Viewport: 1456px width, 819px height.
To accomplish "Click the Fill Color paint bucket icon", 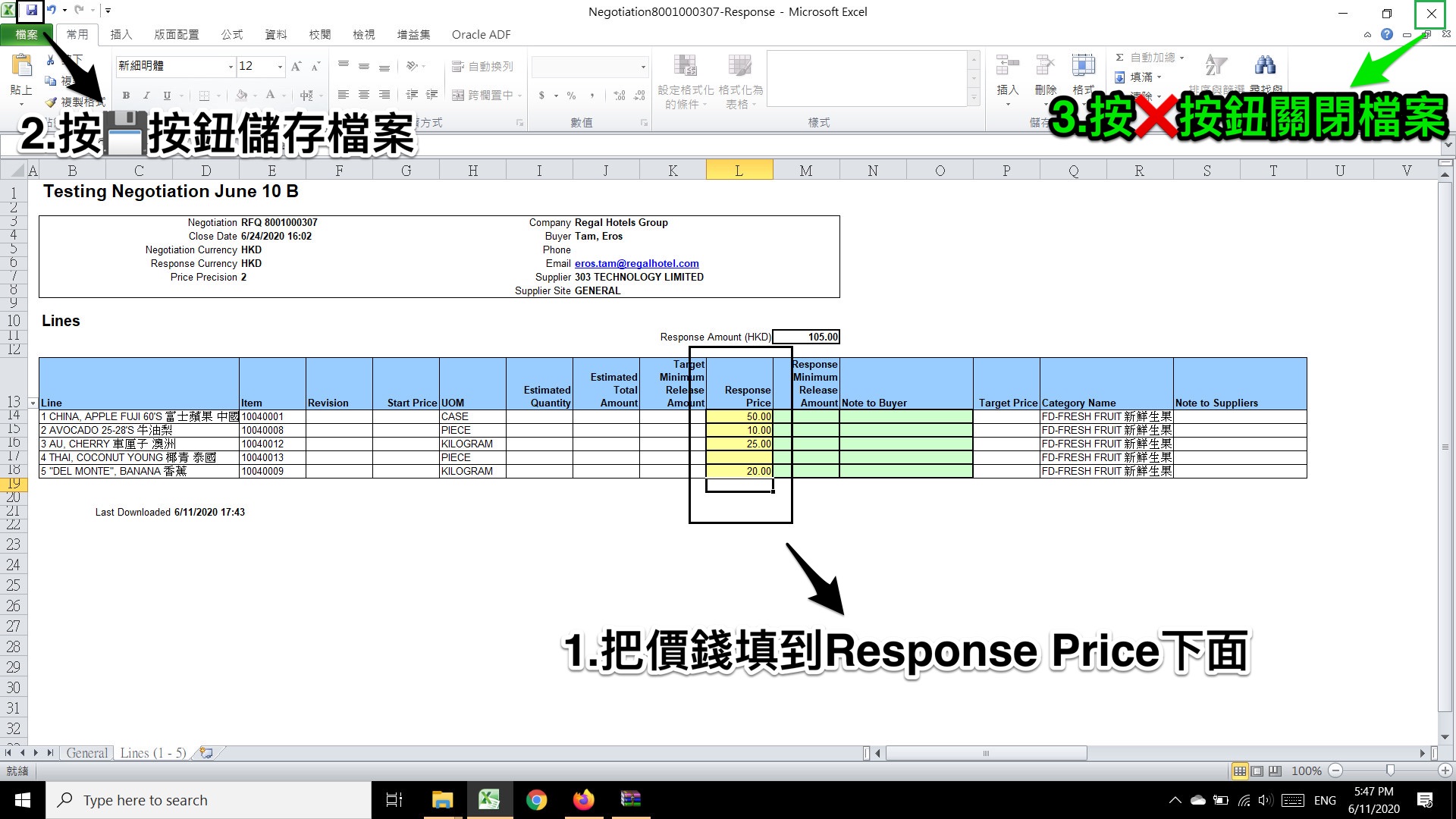I will point(241,96).
